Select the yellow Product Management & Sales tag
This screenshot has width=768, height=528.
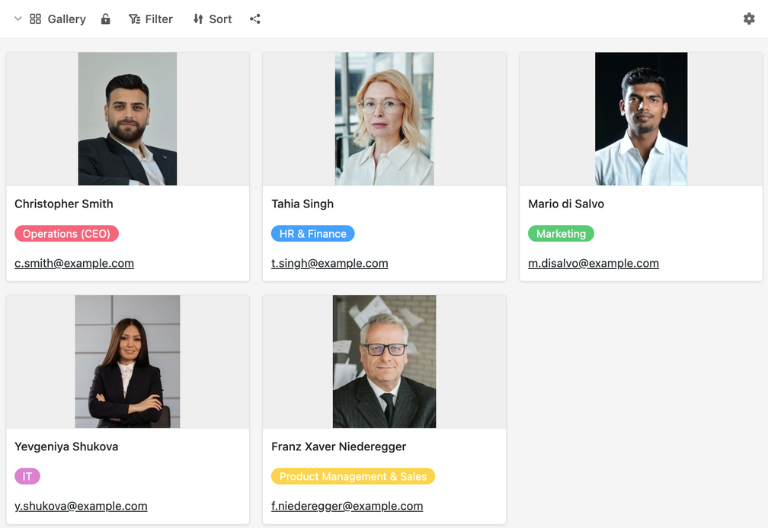(x=353, y=476)
